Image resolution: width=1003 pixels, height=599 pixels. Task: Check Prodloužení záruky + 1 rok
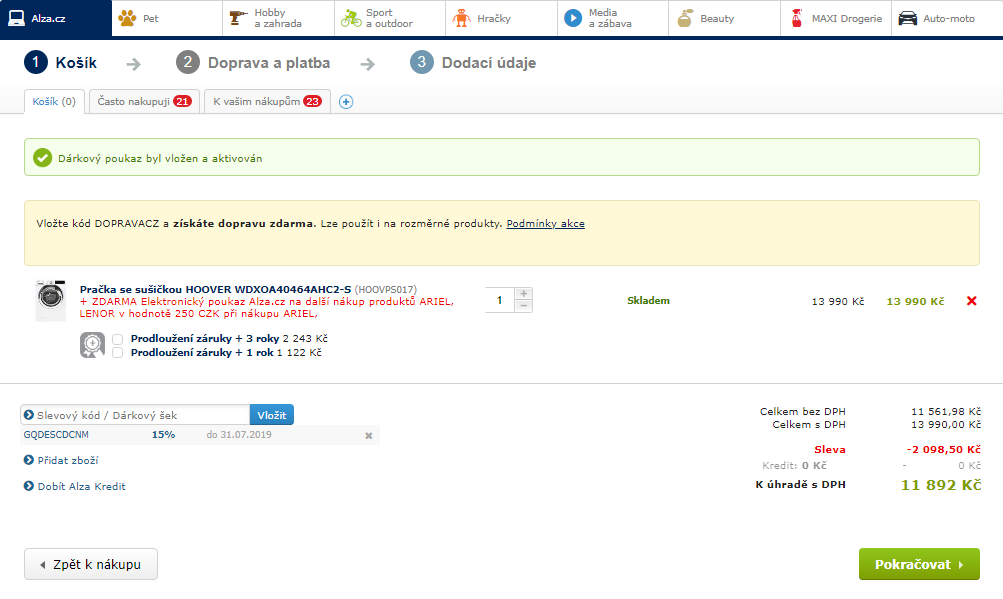point(118,353)
